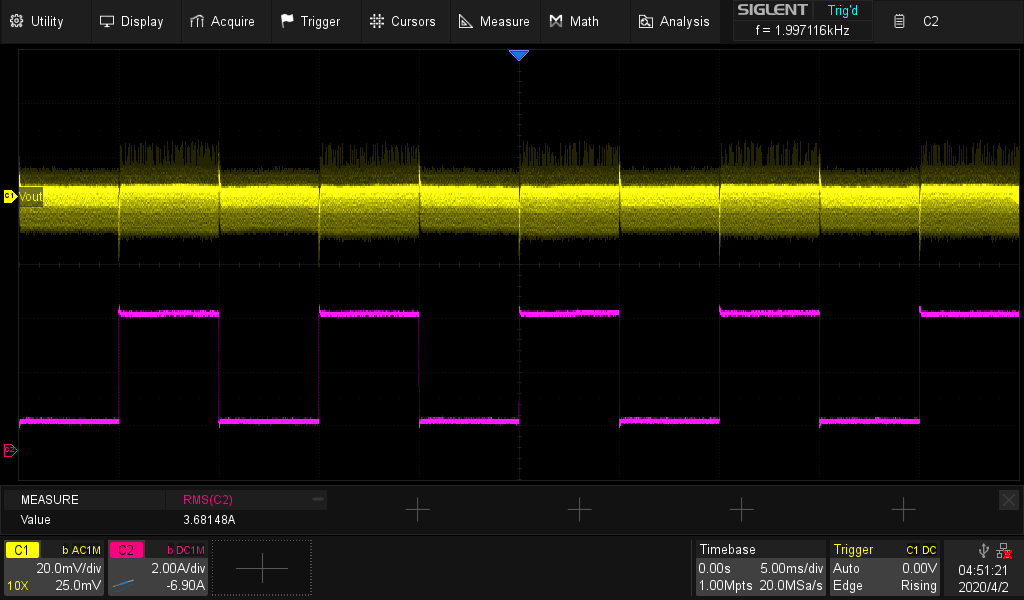
Task: Open the Display menu
Action: click(131, 21)
